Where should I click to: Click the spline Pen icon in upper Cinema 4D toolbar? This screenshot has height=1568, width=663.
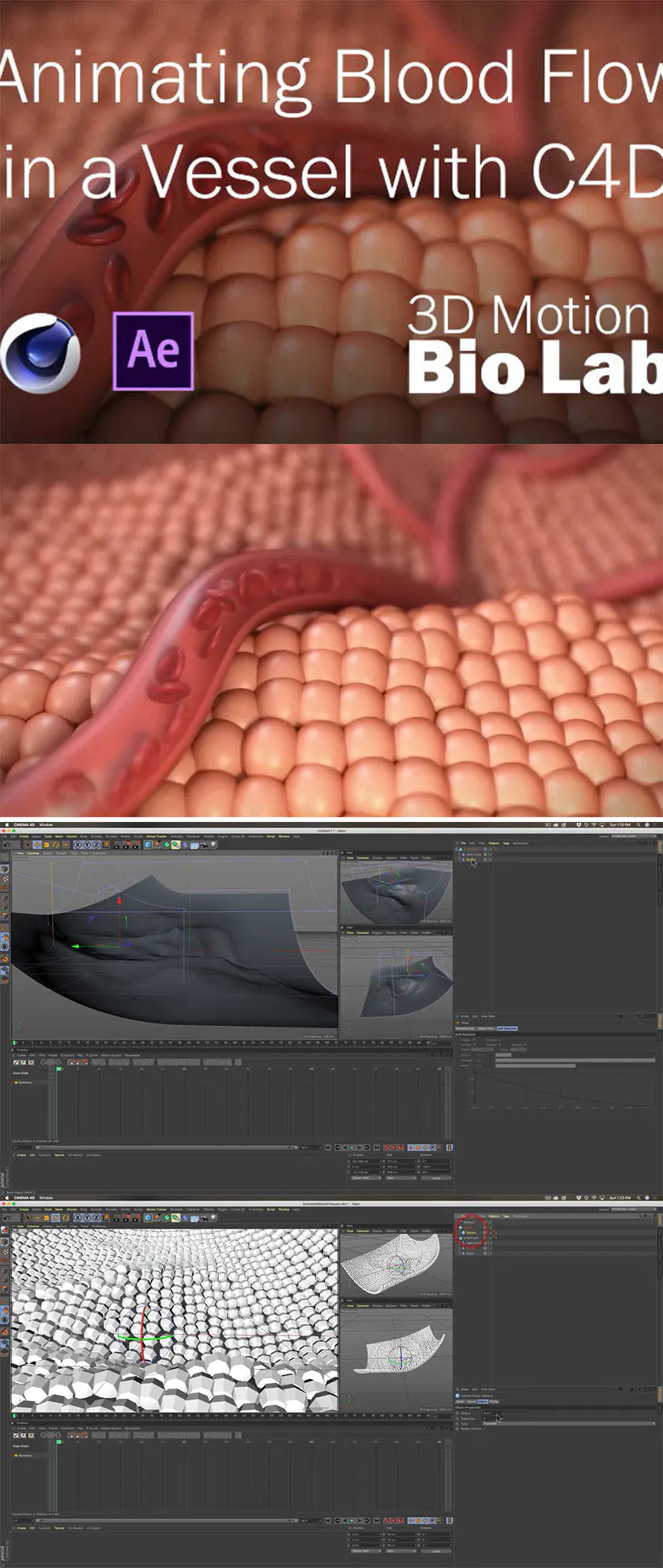coord(156,844)
